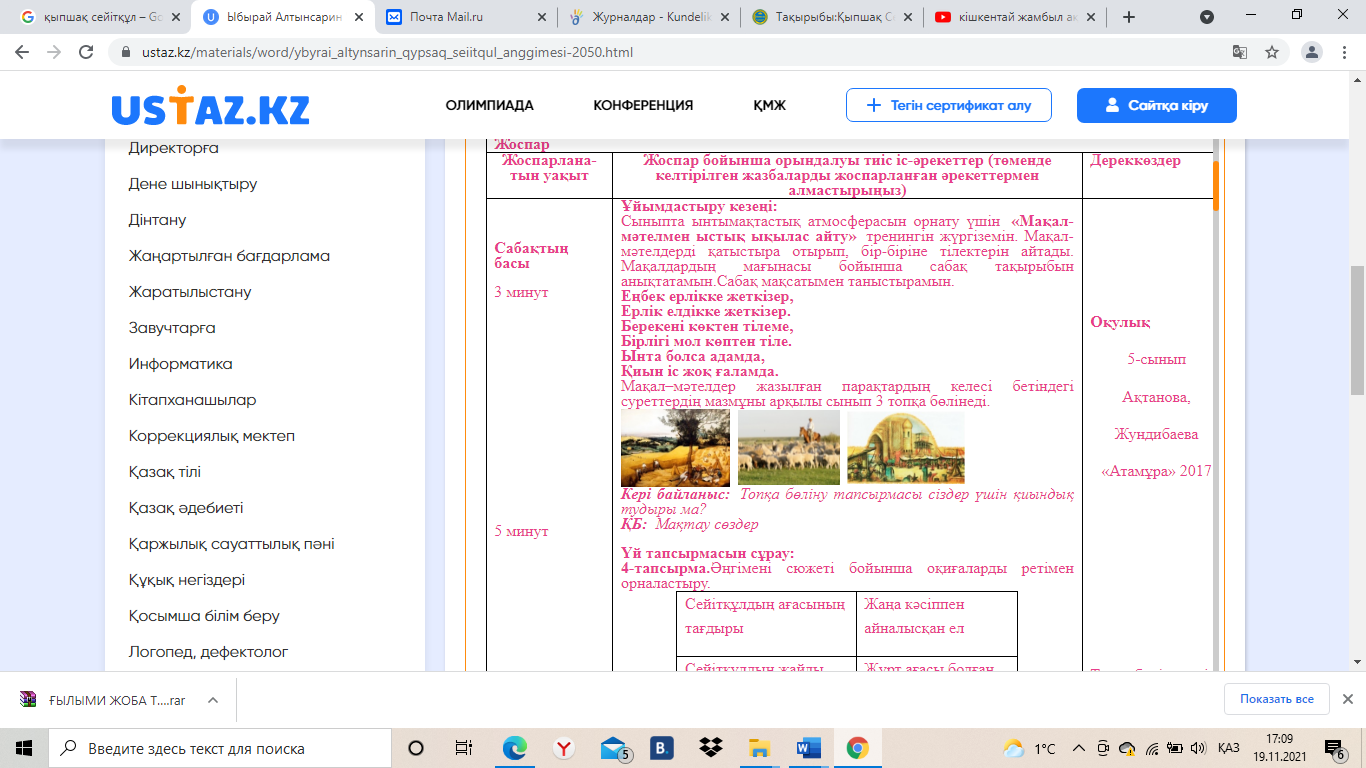Image resolution: width=1366 pixels, height=768 pixels.
Task: Show hidden system tray icons chevron
Action: [x=1078, y=748]
